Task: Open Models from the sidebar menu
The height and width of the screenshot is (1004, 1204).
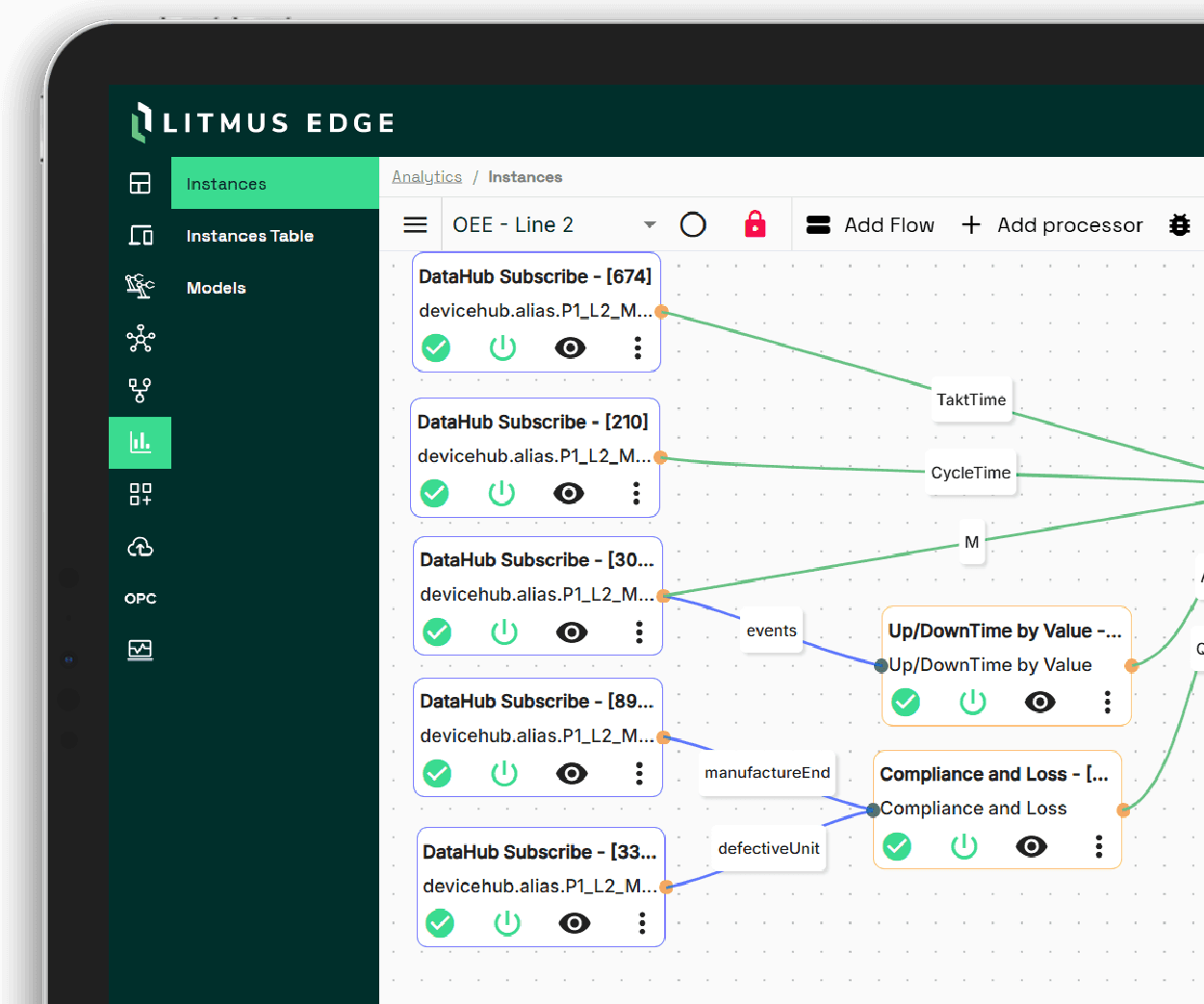Action: pos(216,287)
